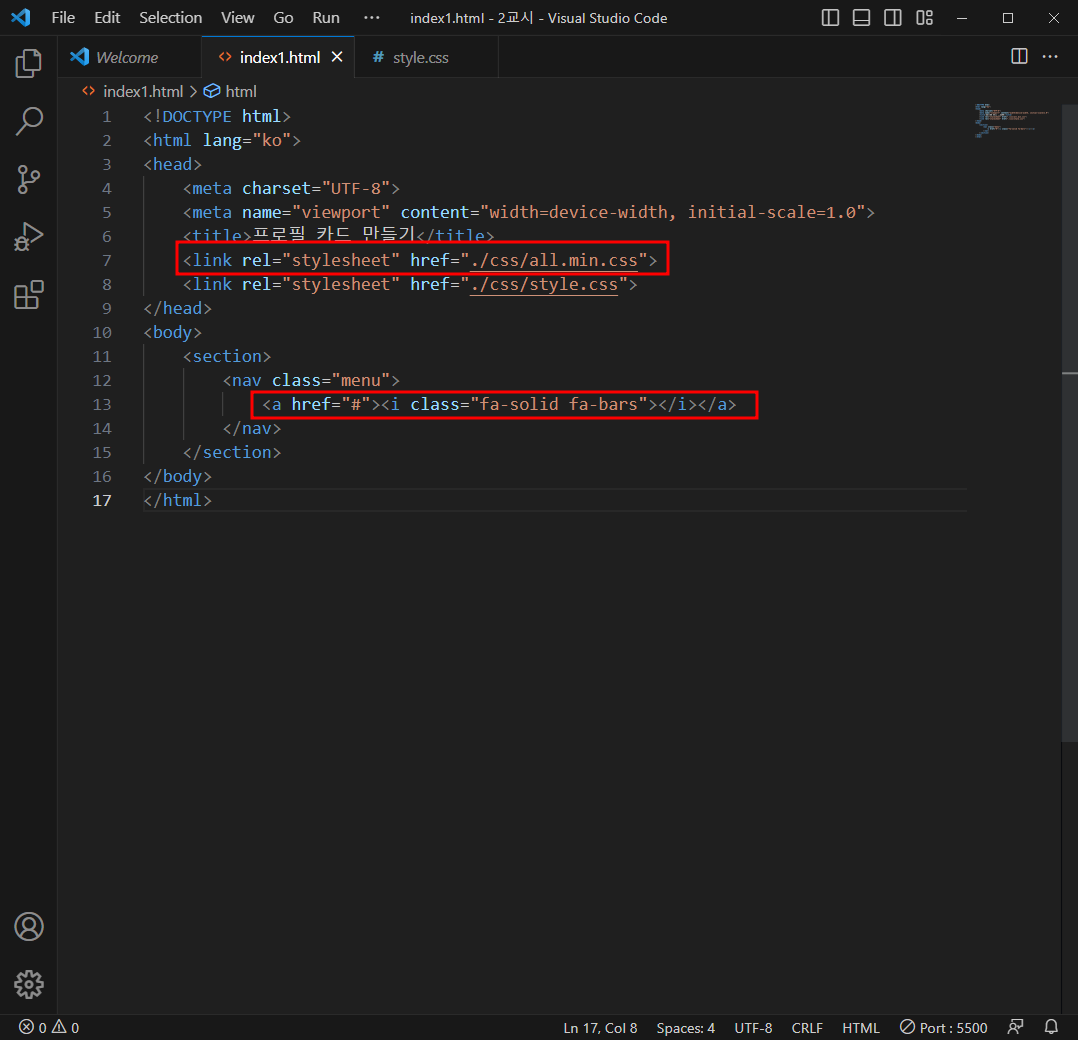Click the closing nav tag on line 14
Image resolution: width=1078 pixels, height=1040 pixels.
pos(252,428)
